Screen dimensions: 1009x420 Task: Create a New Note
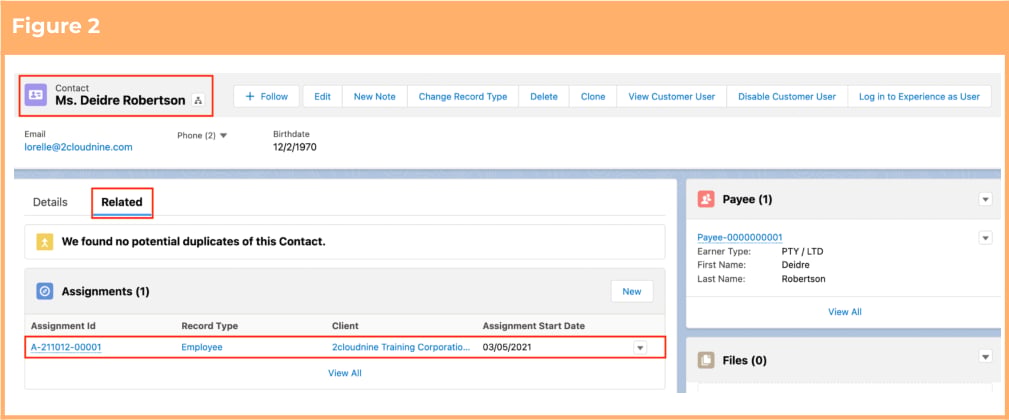375,96
